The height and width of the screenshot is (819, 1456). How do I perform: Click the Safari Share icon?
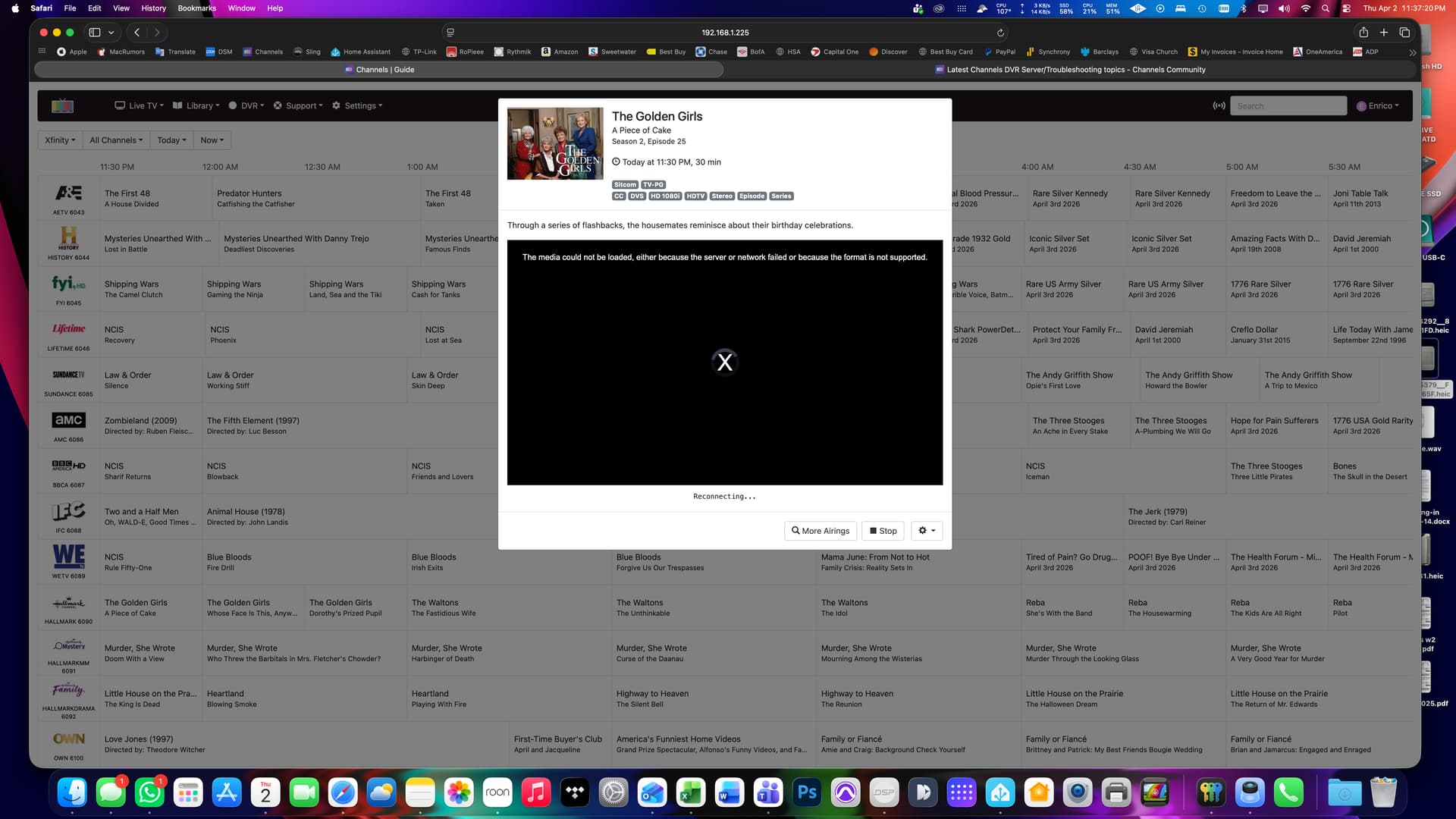tap(1363, 33)
